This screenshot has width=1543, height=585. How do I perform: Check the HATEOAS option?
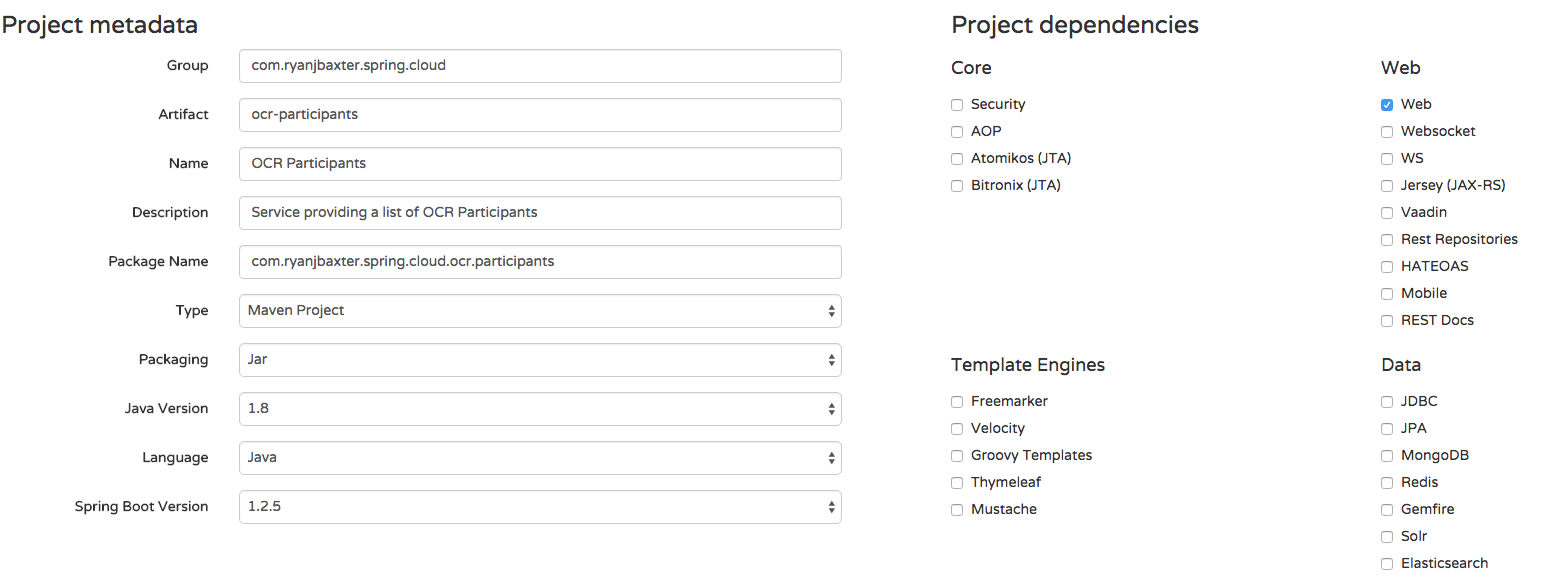pyautogui.click(x=1387, y=267)
